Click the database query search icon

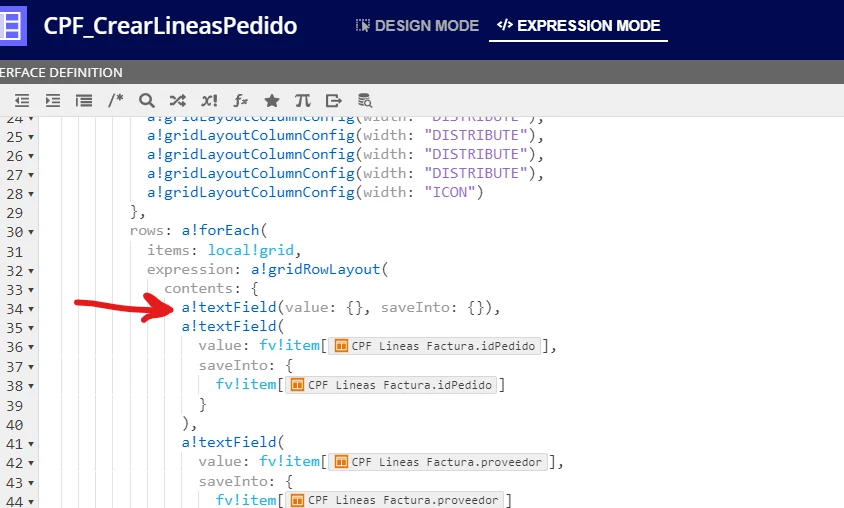point(365,101)
